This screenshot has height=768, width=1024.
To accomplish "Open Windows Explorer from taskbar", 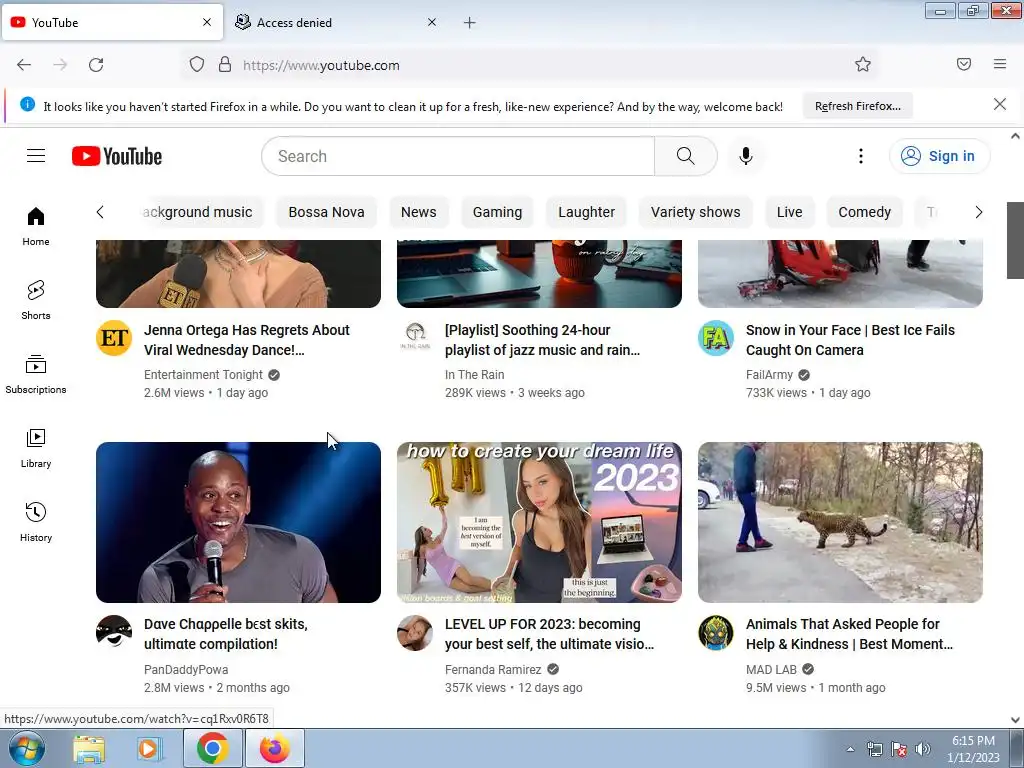I will coord(89,749).
